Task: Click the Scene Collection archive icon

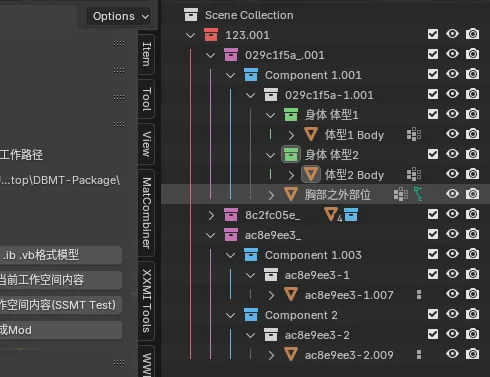Action: pos(191,15)
